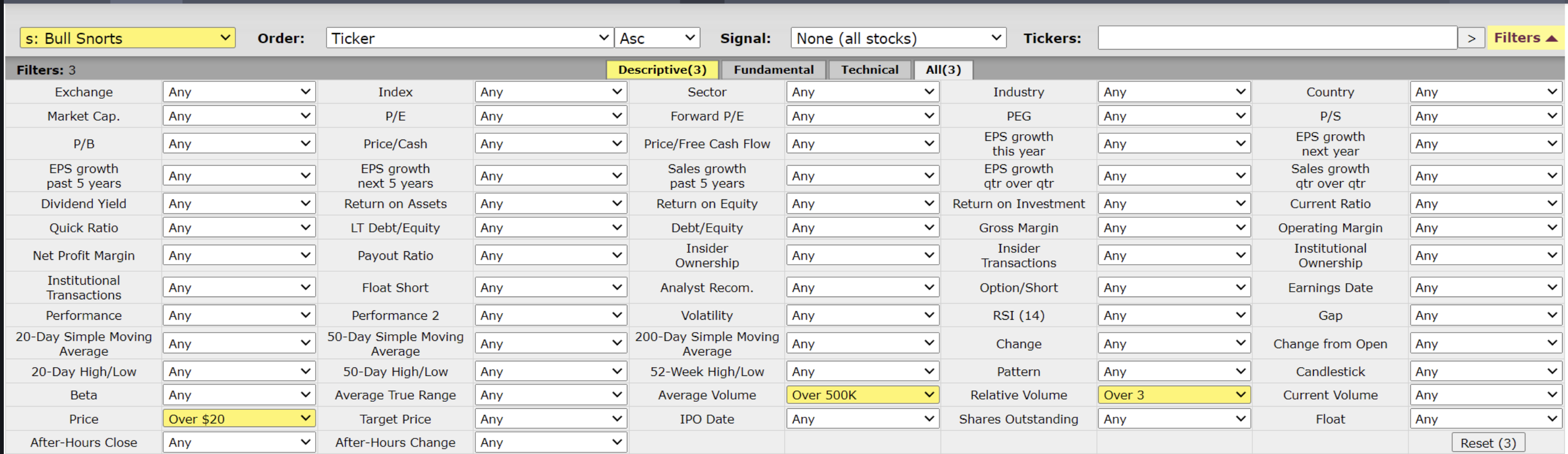Collapse the Filters panel toggle

coord(1525,38)
